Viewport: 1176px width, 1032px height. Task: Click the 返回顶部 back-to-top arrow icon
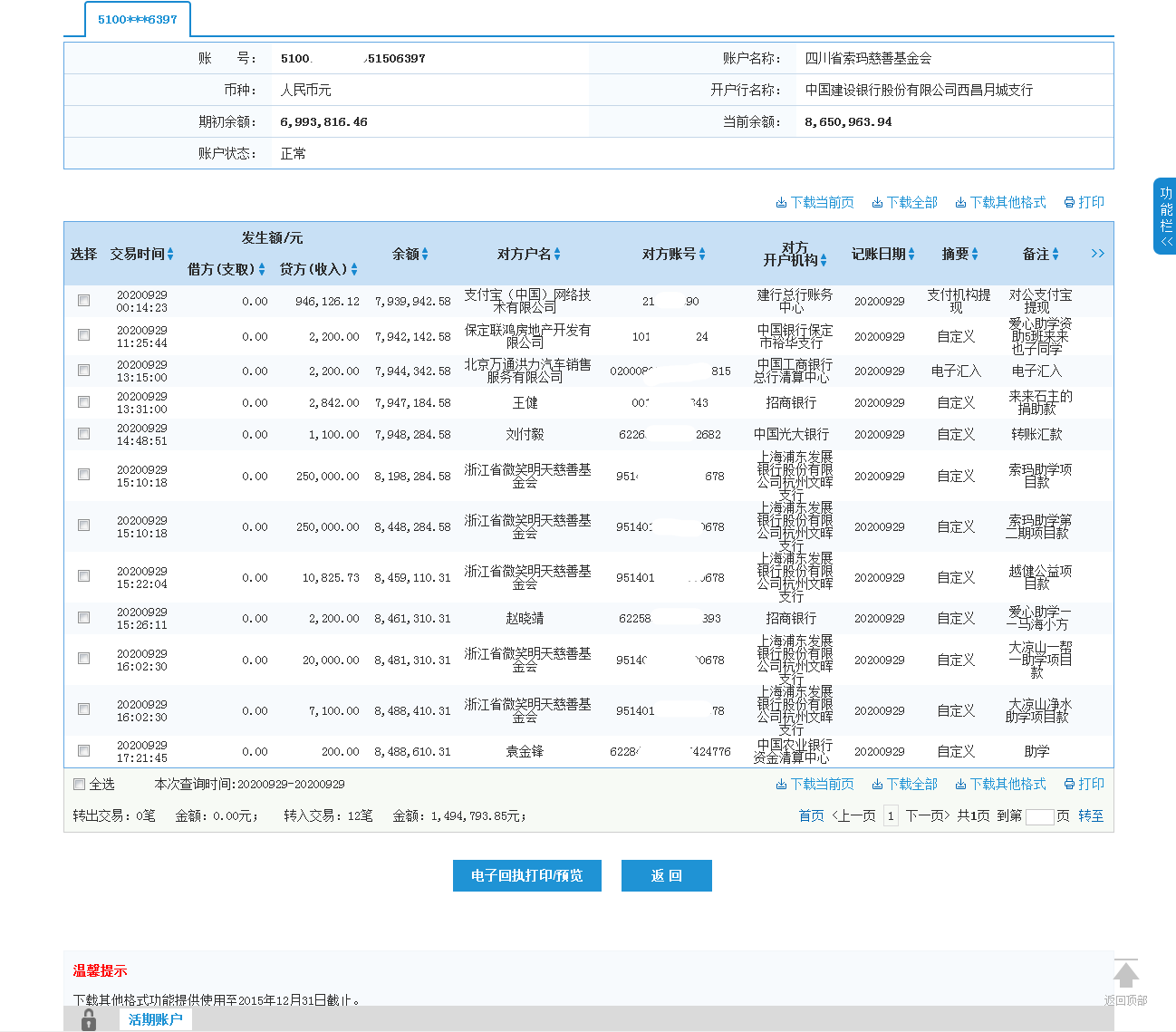[1126, 975]
